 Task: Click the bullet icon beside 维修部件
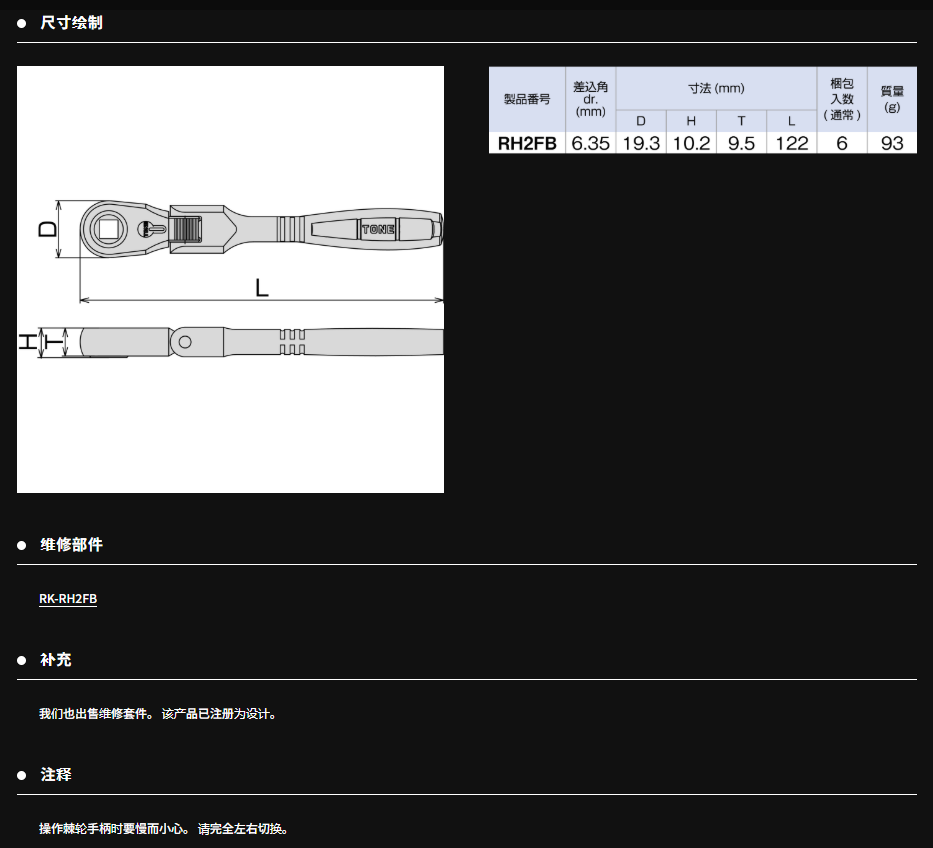(x=22, y=545)
